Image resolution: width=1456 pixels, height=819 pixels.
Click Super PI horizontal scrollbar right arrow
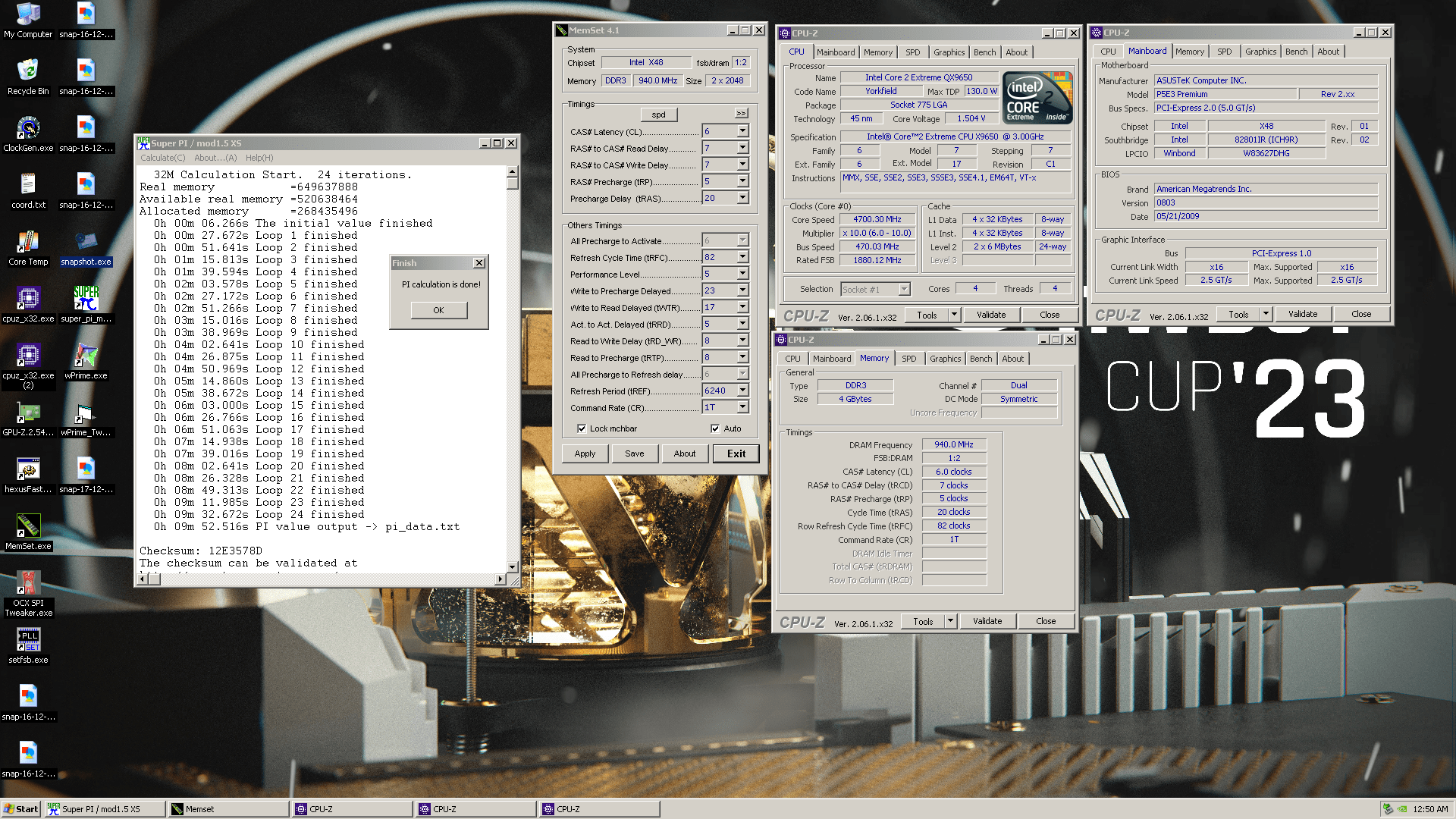coord(500,579)
